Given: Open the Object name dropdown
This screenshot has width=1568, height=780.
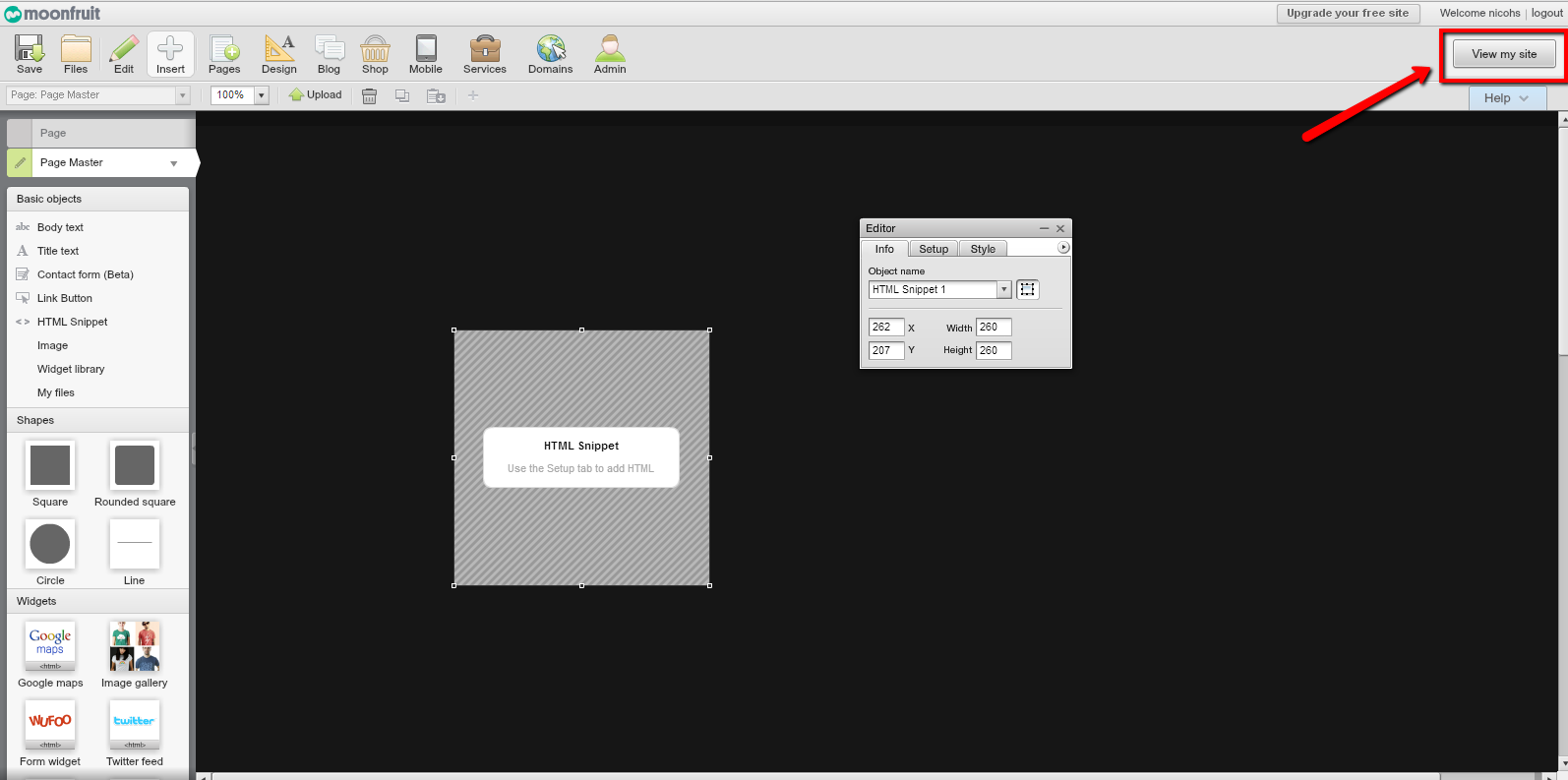Looking at the screenshot, I should coord(1003,290).
